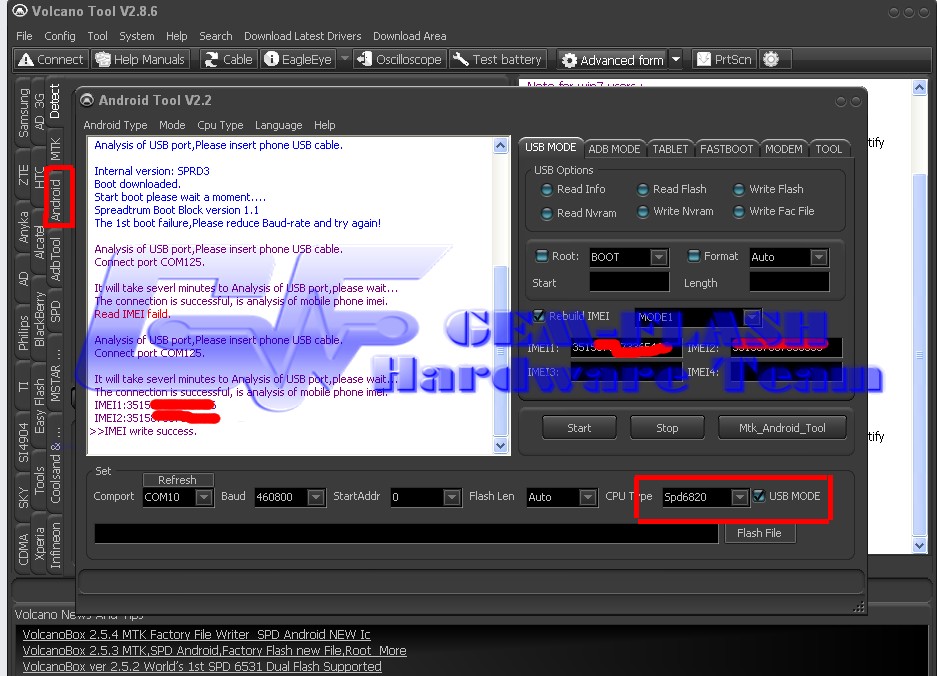Select the MTK side tab
Screen dimensions: 937x676
(55, 149)
